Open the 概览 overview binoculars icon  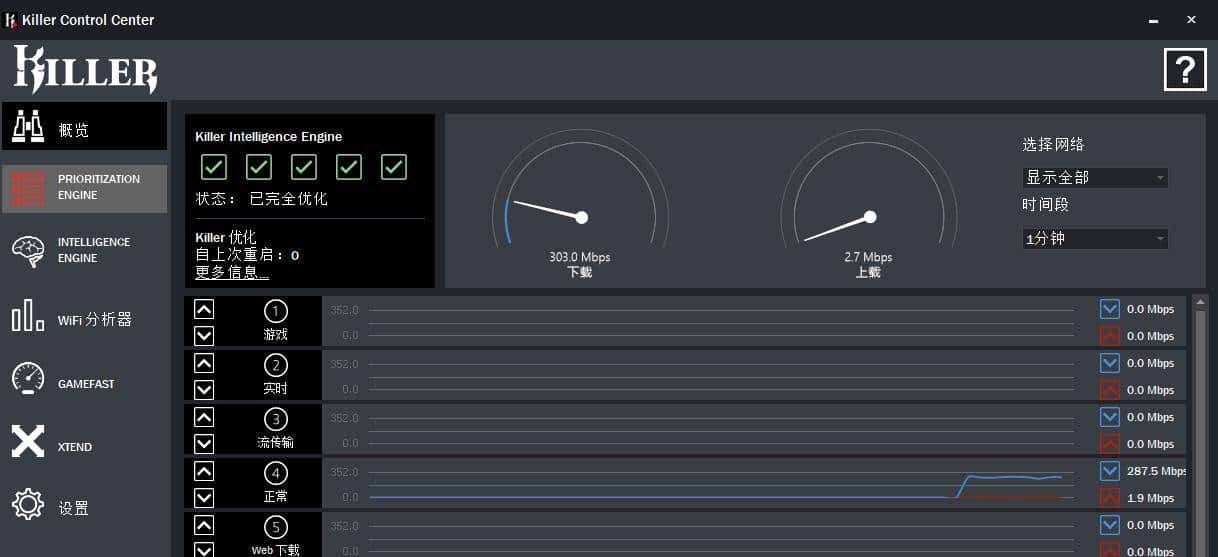click(x=28, y=127)
